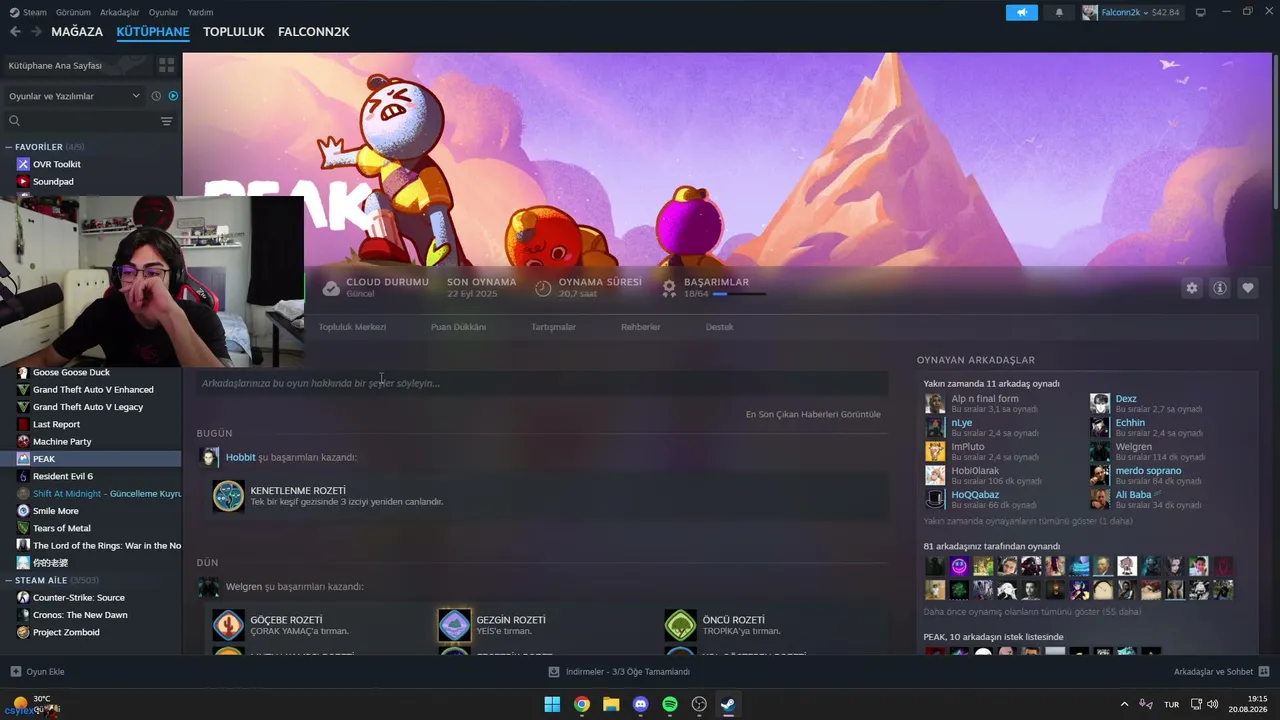
Task: Click the play time clock icon
Action: (543, 288)
